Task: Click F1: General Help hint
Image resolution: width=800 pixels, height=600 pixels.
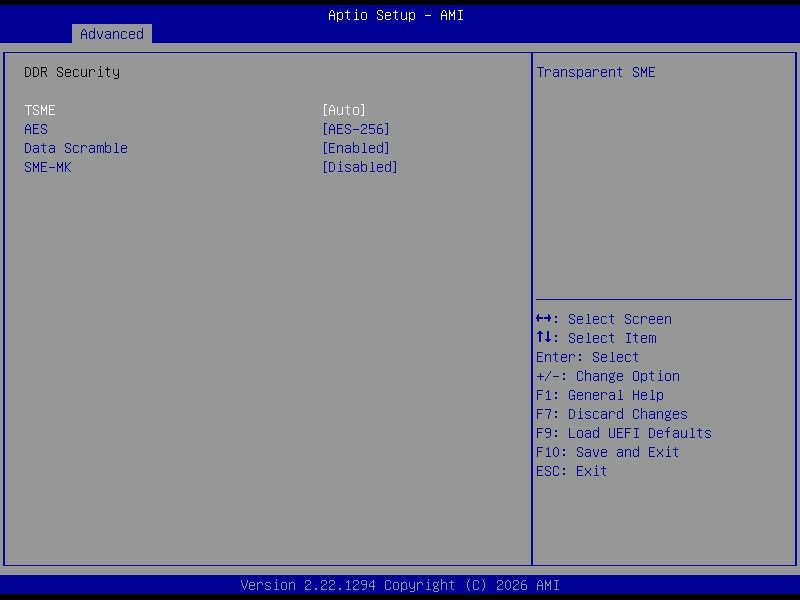Action: tap(599, 395)
